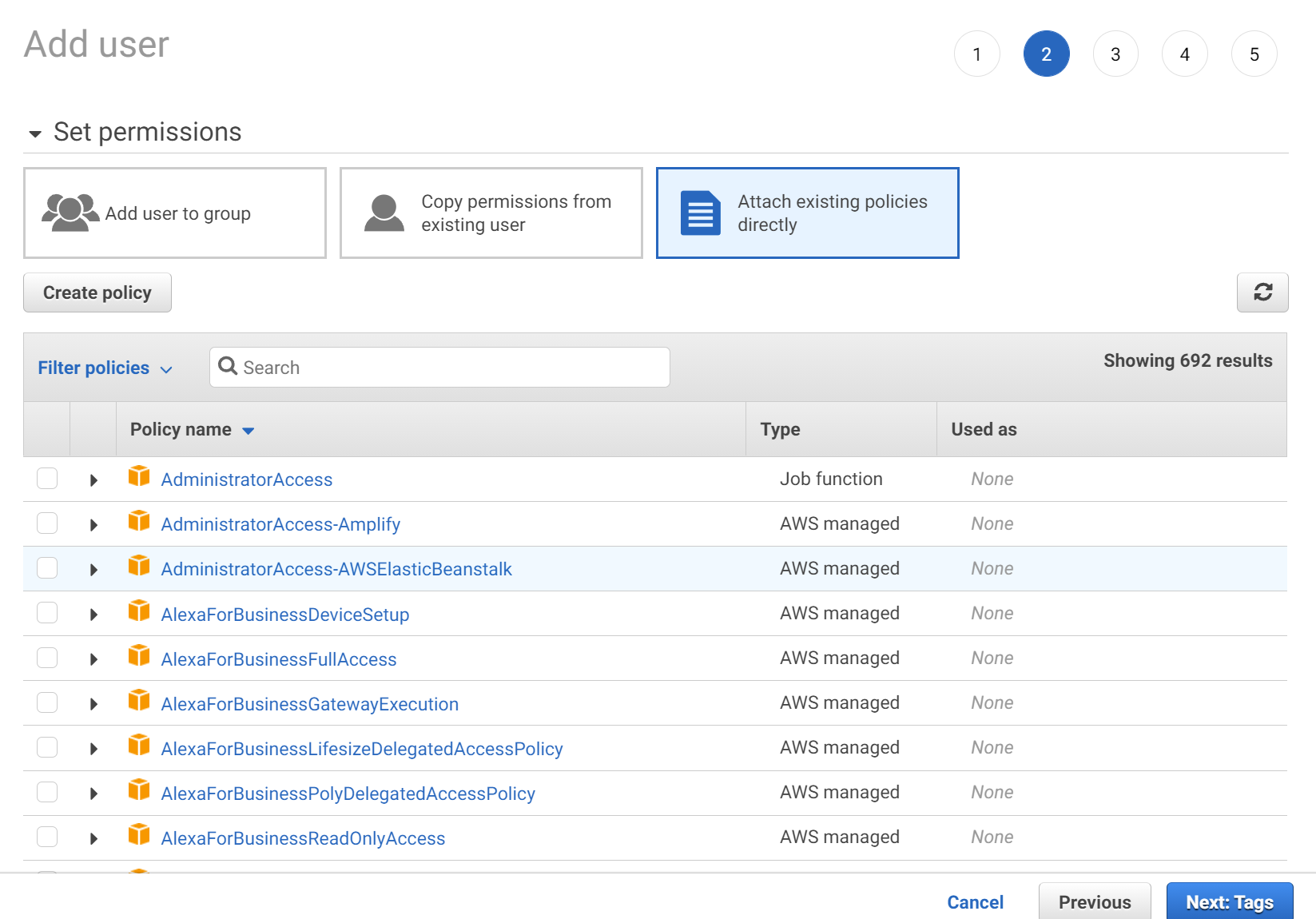The height and width of the screenshot is (919, 1316).
Task: Open the Filter policies dropdown
Action: pos(105,368)
